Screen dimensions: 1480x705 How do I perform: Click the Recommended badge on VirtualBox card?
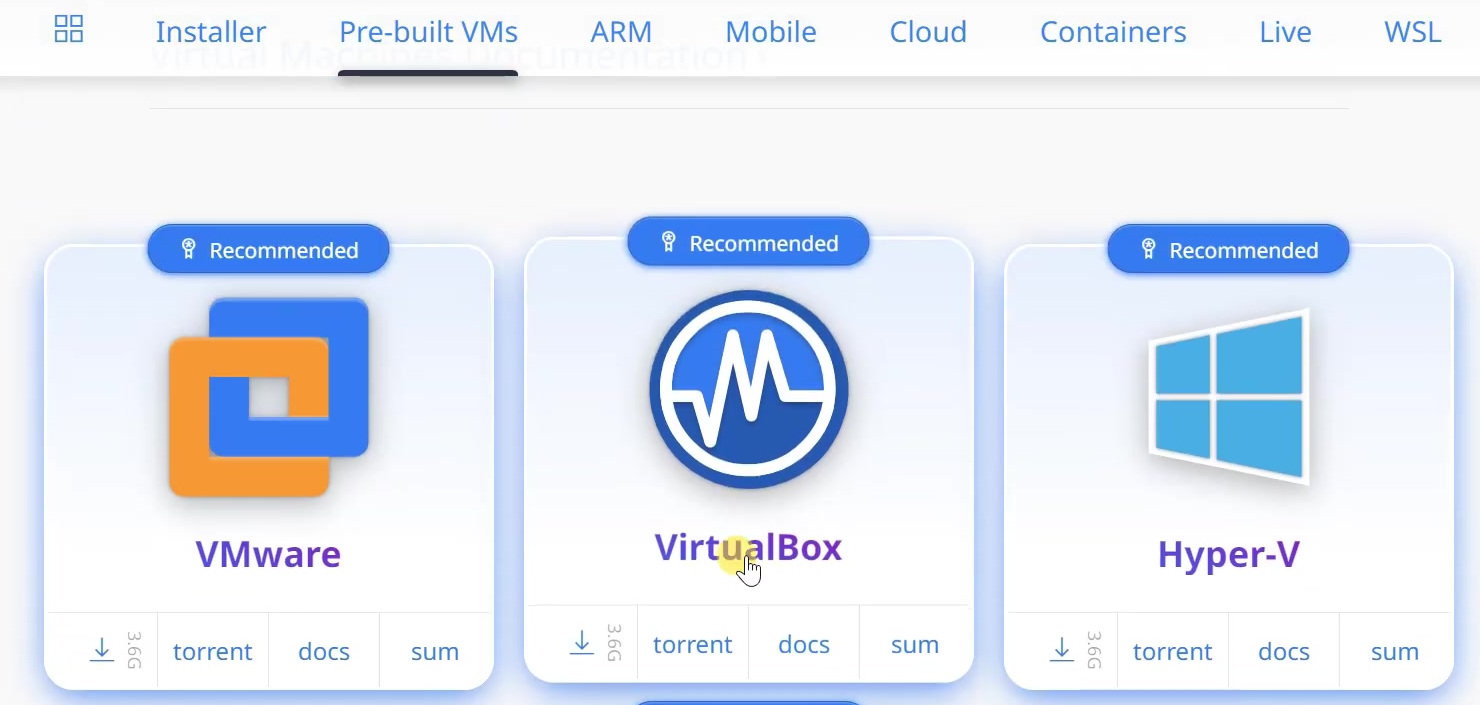click(748, 243)
